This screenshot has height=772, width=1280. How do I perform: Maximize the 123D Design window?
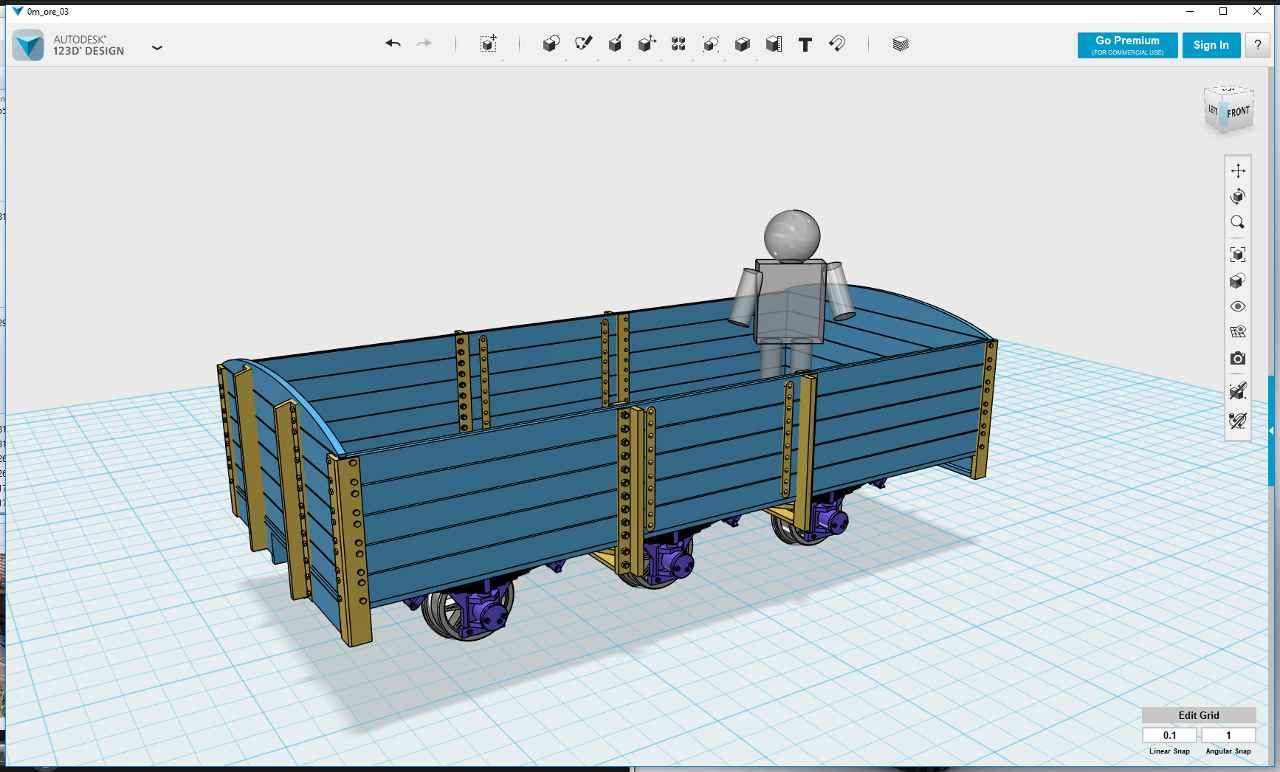click(1223, 11)
